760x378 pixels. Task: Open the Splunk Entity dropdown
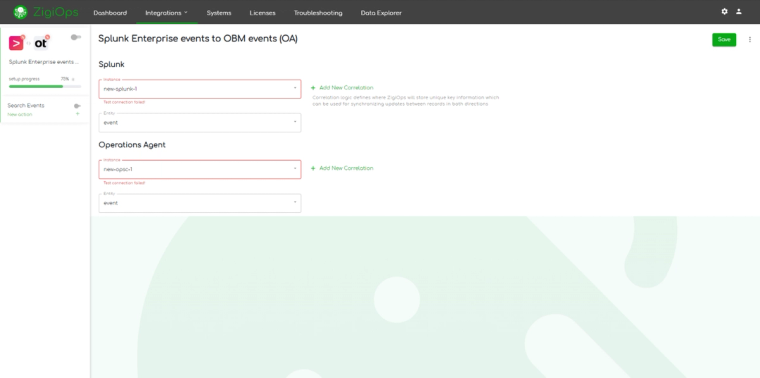point(200,123)
